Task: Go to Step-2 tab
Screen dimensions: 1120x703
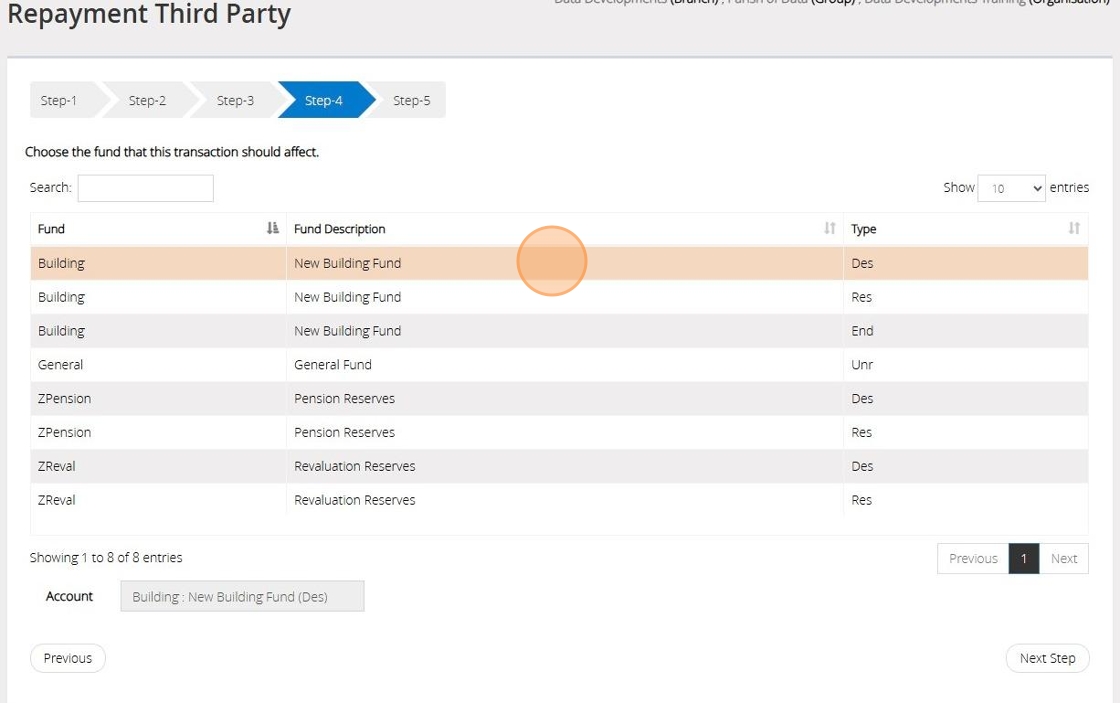Action: coord(147,100)
